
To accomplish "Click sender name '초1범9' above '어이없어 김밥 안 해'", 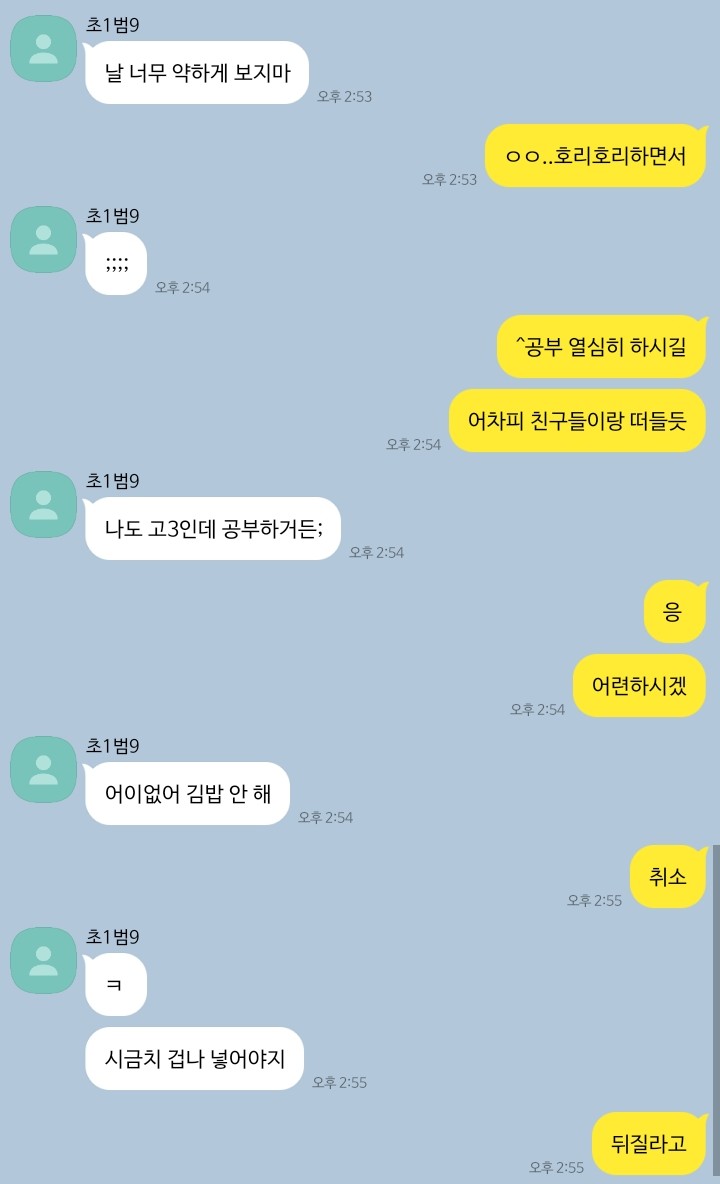I will (x=112, y=746).
